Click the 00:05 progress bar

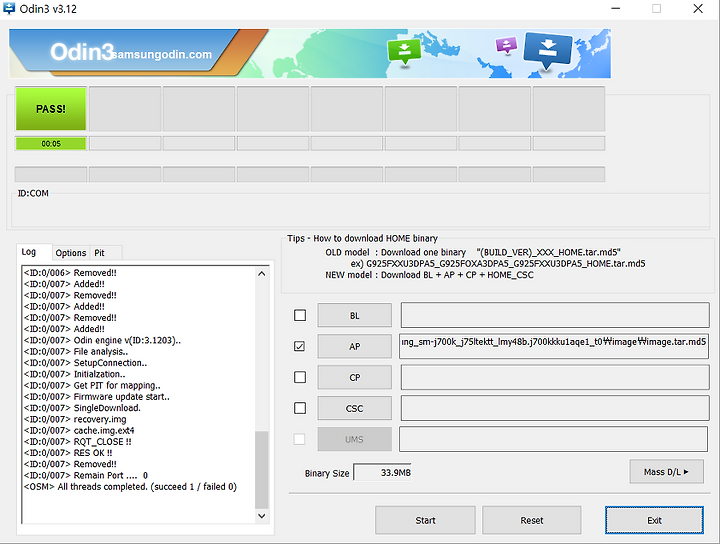51,144
